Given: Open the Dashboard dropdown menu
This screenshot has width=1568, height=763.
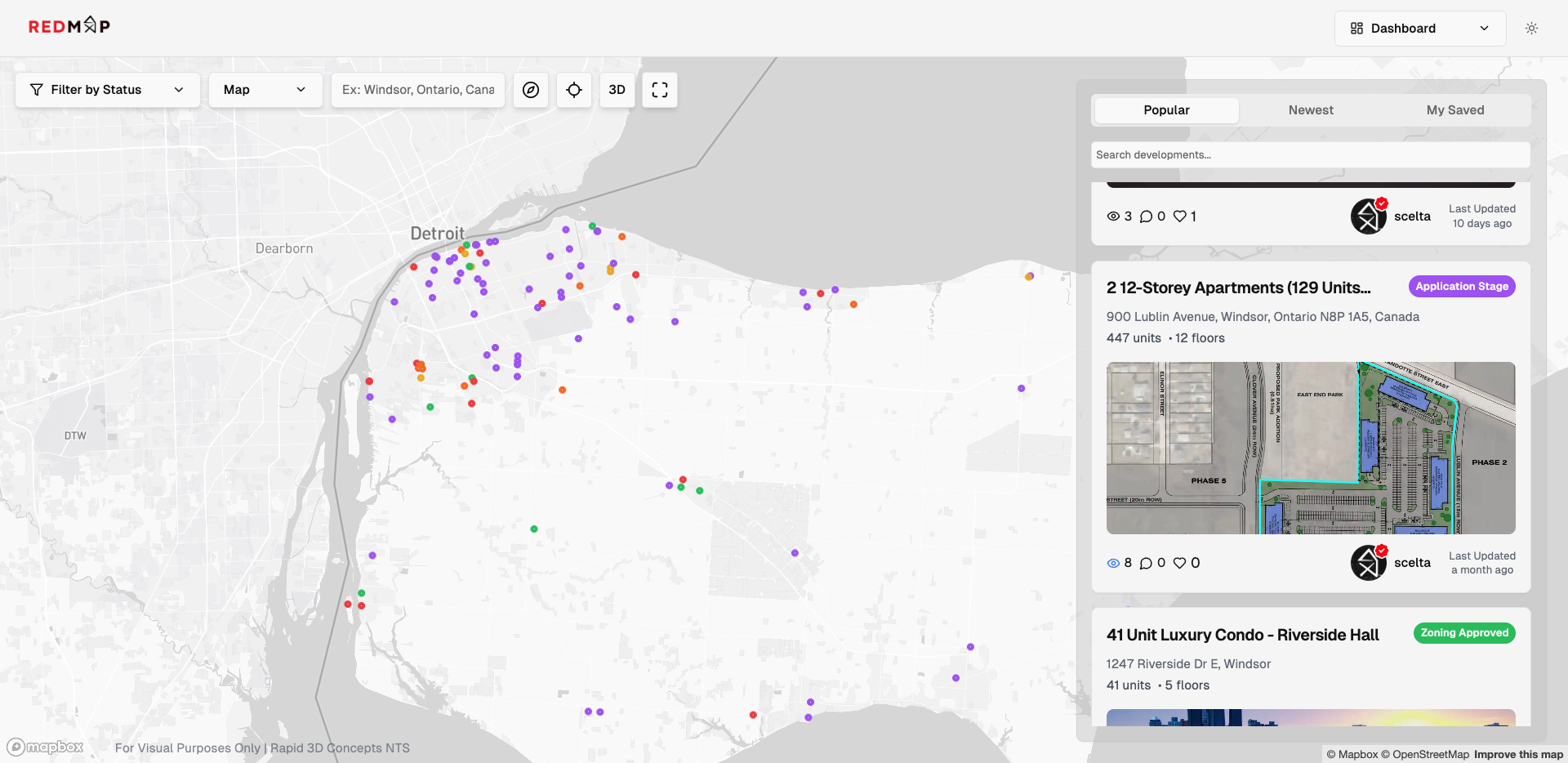Looking at the screenshot, I should point(1419,29).
